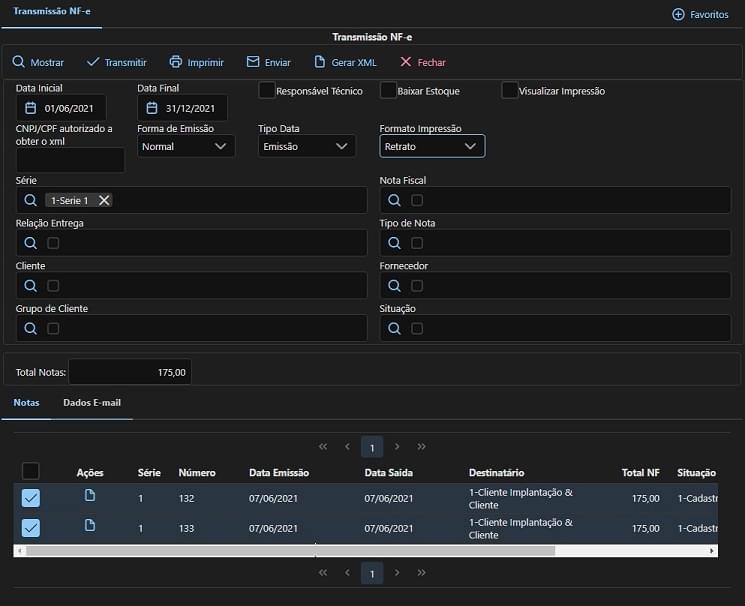This screenshot has width=745, height=606.
Task: Uncheck the row for note 133
Action: [x=31, y=528]
